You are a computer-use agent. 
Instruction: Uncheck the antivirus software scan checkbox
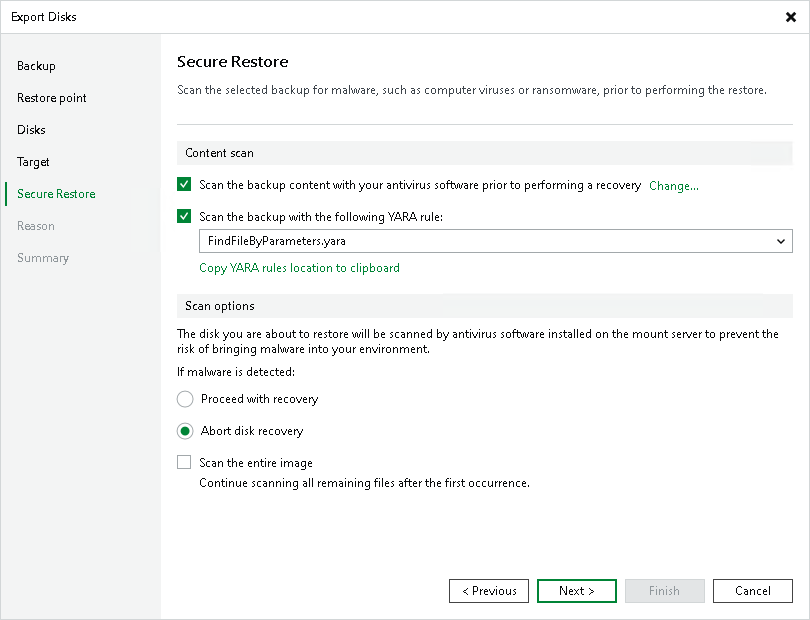click(x=184, y=185)
